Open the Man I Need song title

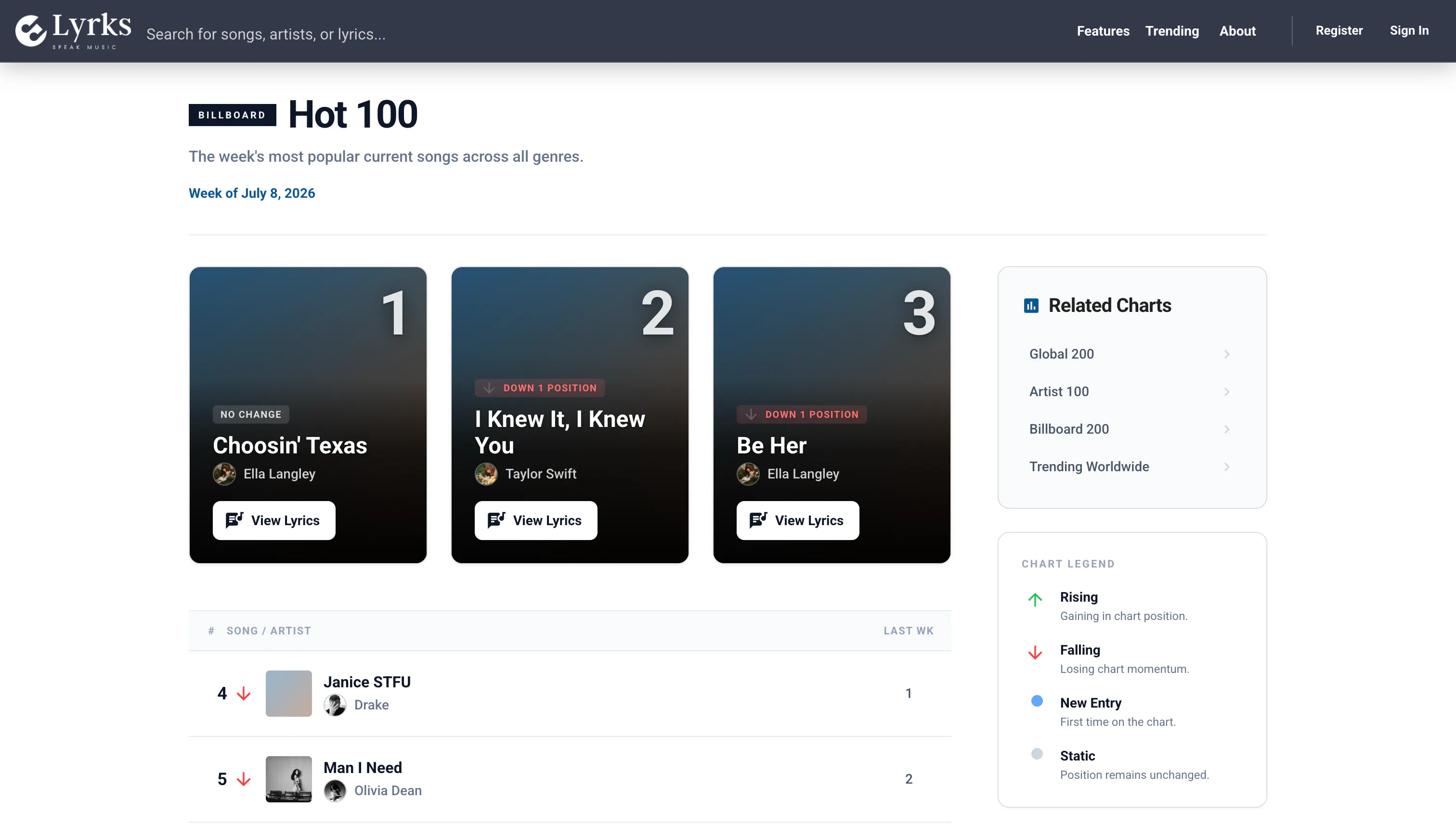pyautogui.click(x=363, y=768)
